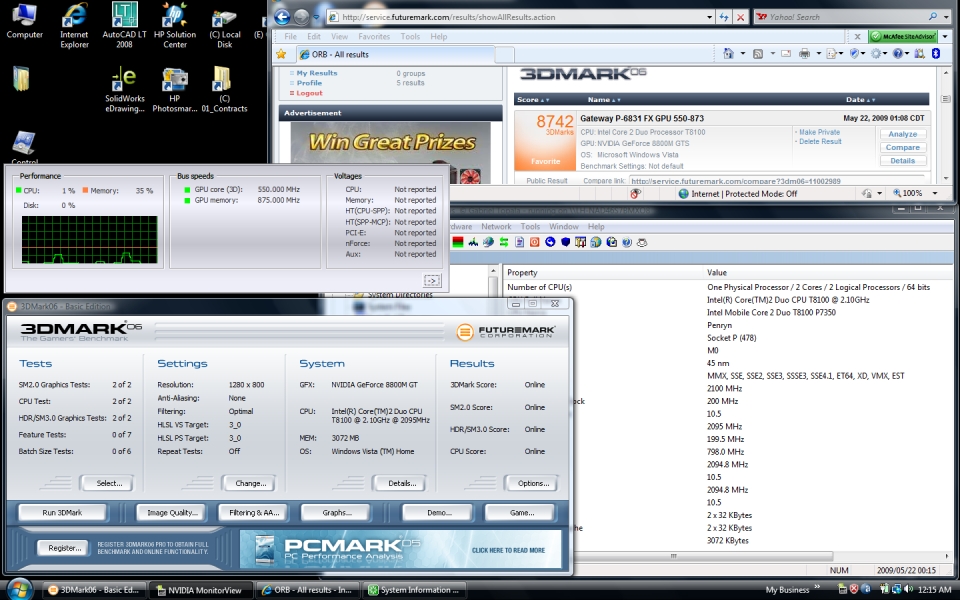This screenshot has height=600, width=960.
Task: Click the Yahoo search magnifier icon
Action: click(933, 17)
